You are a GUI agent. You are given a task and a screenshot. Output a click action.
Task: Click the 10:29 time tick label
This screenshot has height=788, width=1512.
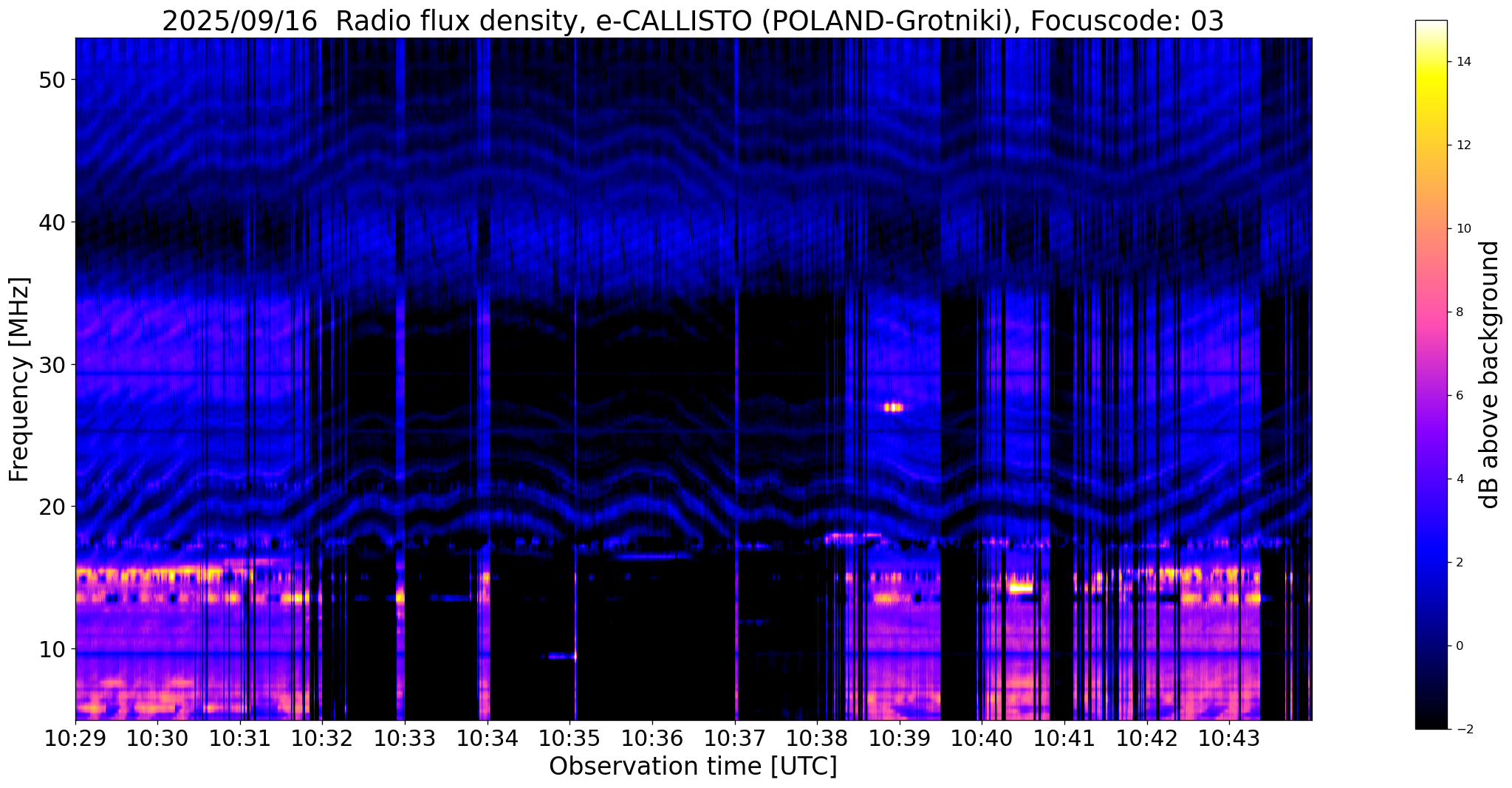coord(75,737)
